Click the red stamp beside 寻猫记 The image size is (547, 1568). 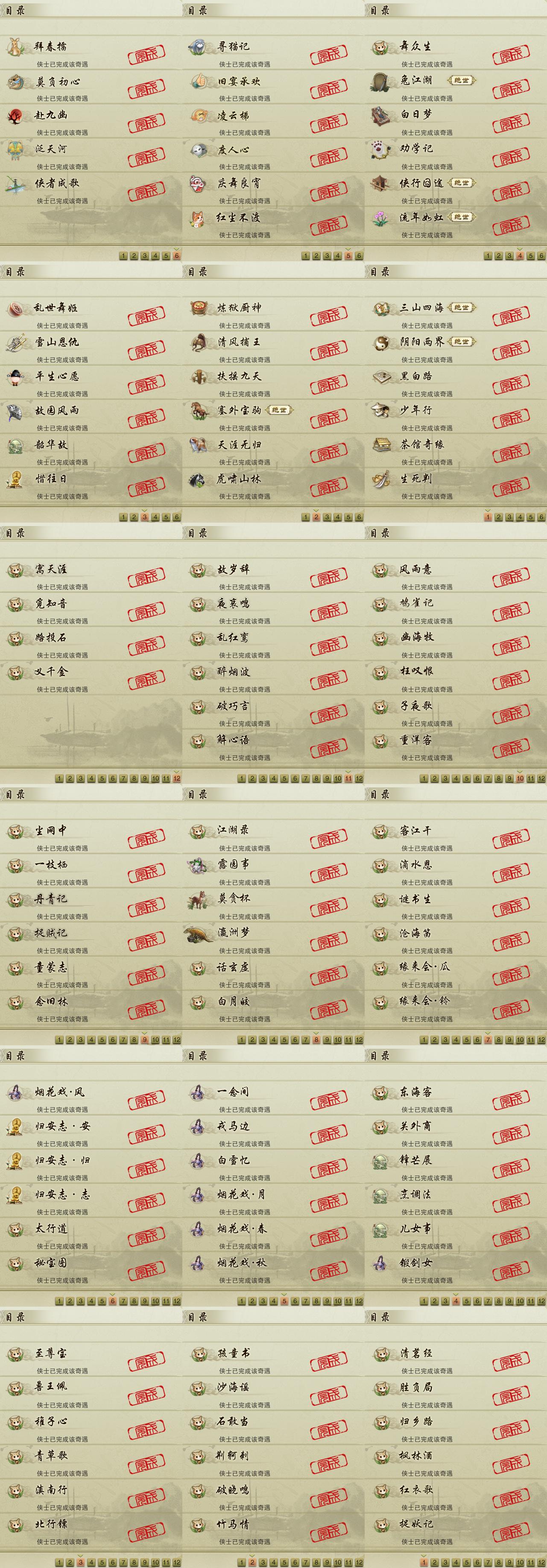click(x=328, y=56)
